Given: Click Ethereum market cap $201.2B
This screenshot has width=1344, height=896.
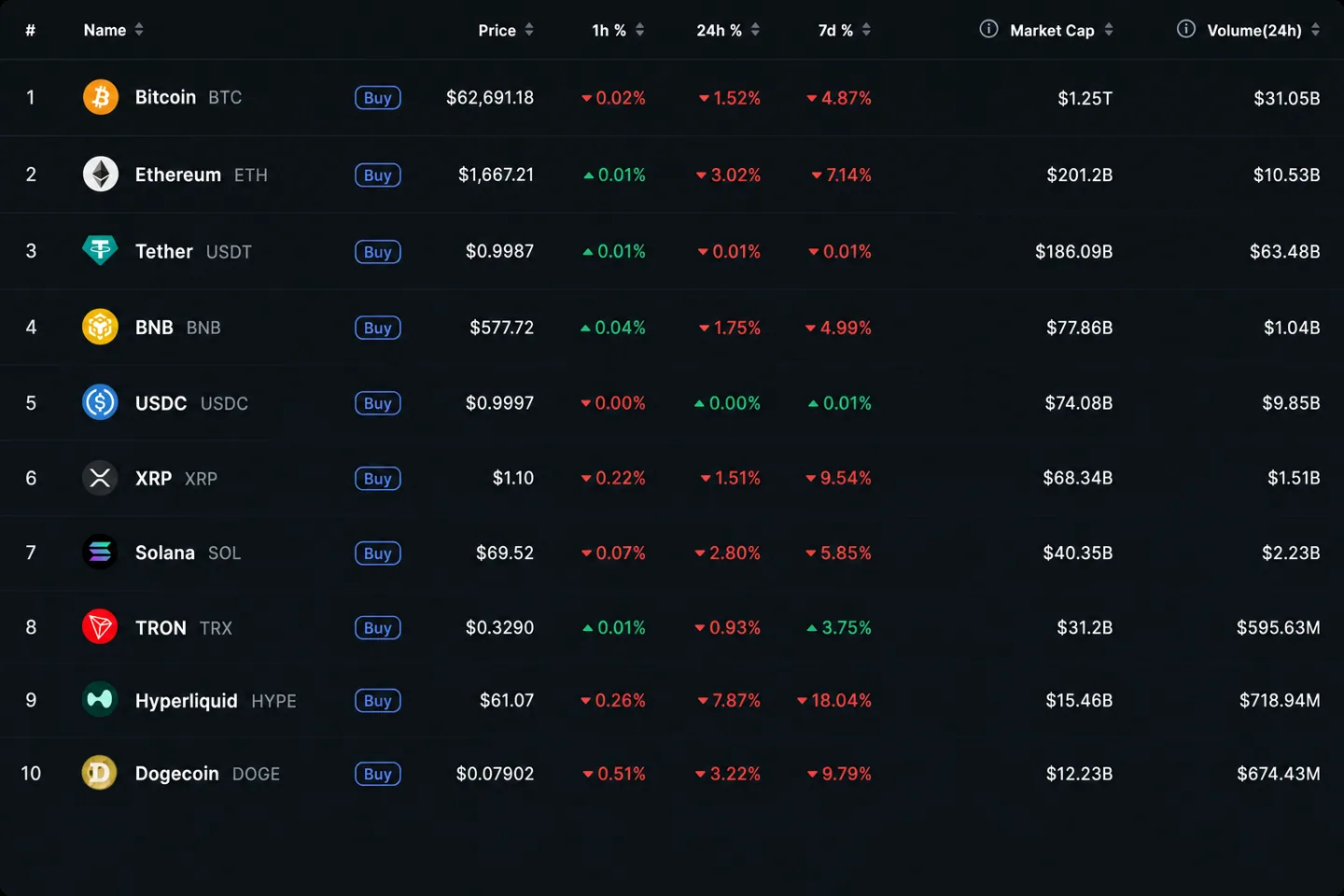Looking at the screenshot, I should coord(1080,175).
